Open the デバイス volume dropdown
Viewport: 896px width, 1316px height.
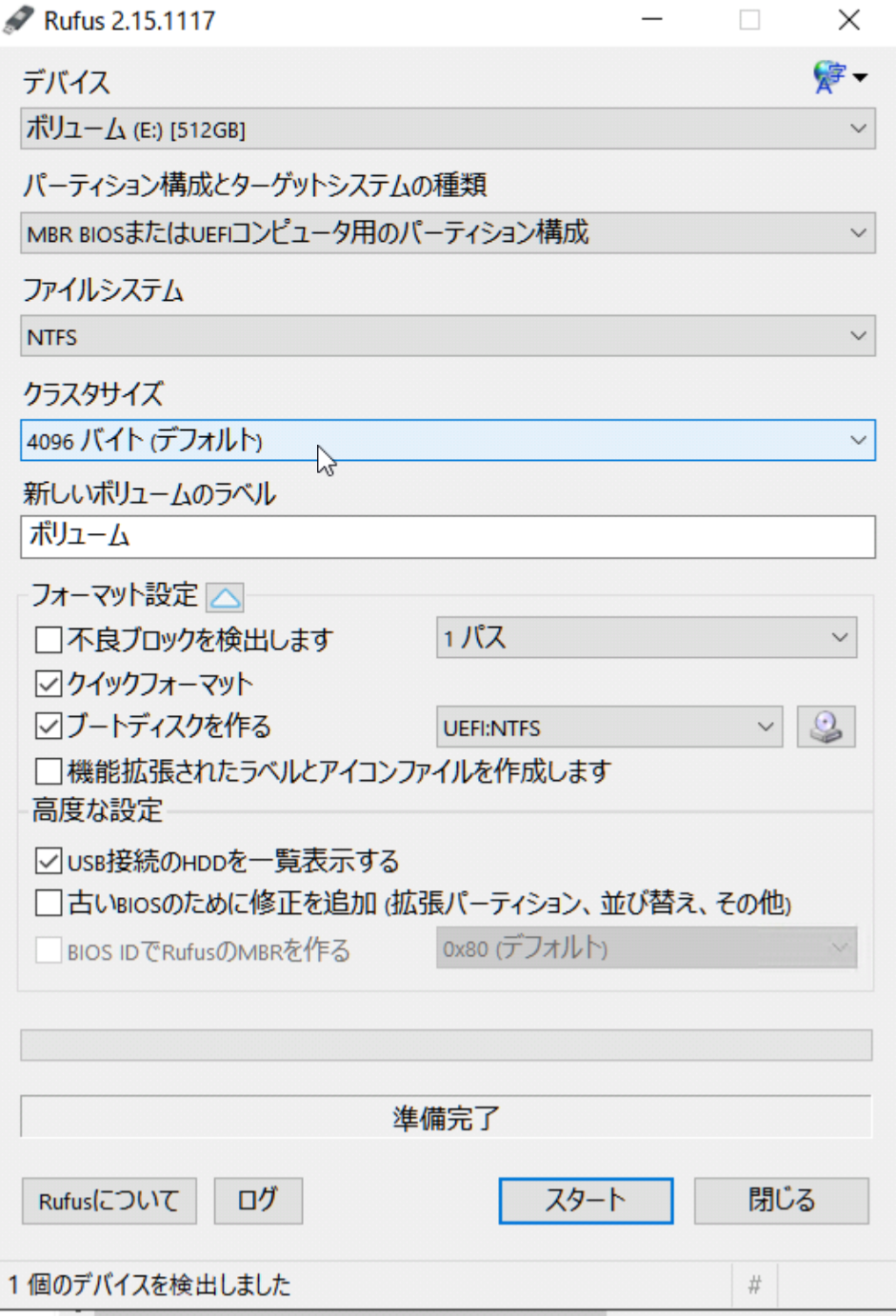coord(448,129)
